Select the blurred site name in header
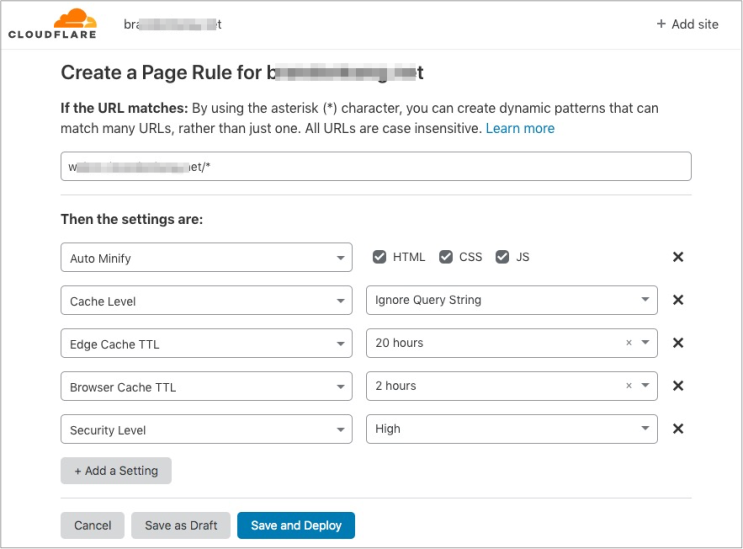743x549 pixels. tap(172, 24)
